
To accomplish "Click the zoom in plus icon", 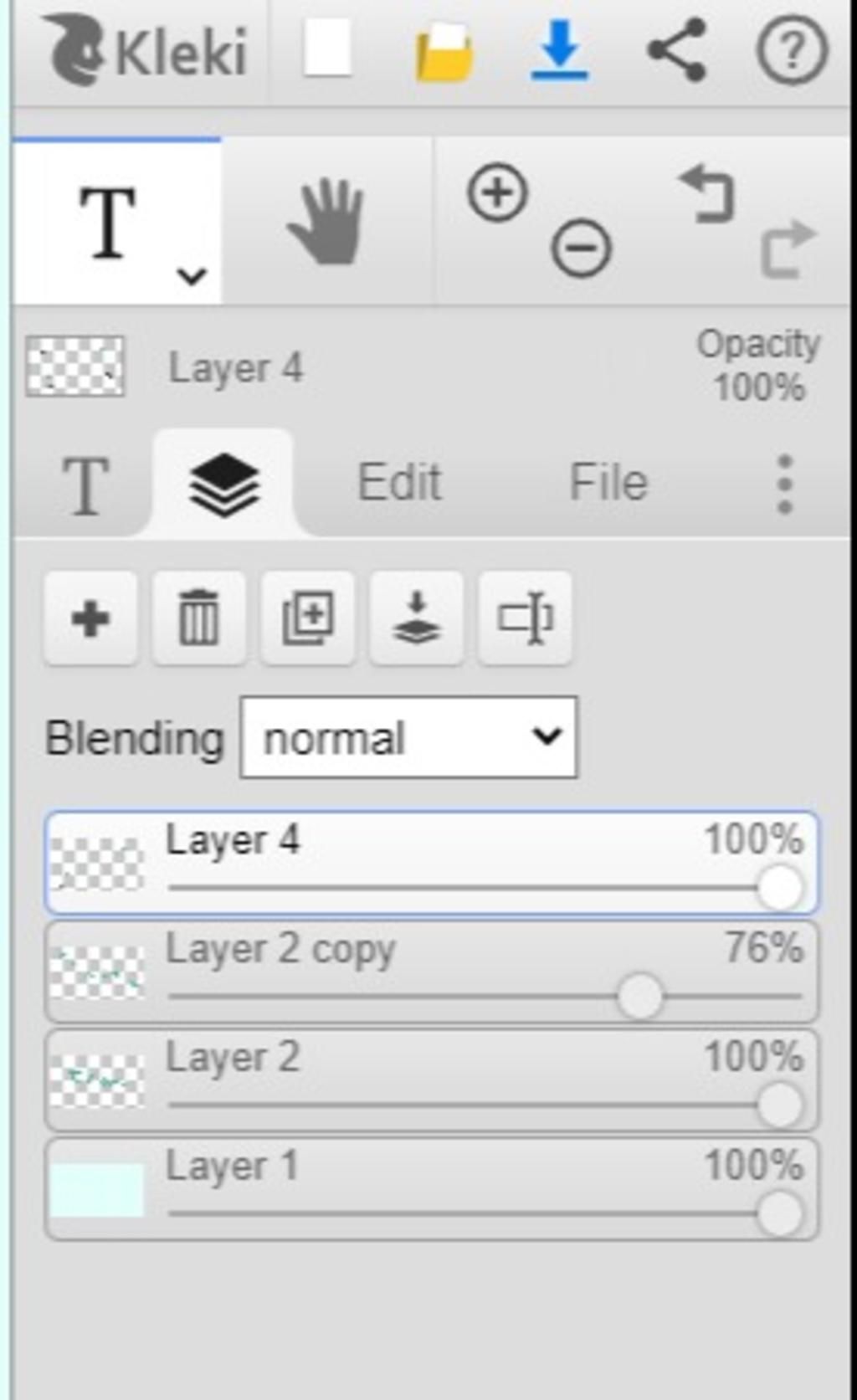I will (497, 193).
